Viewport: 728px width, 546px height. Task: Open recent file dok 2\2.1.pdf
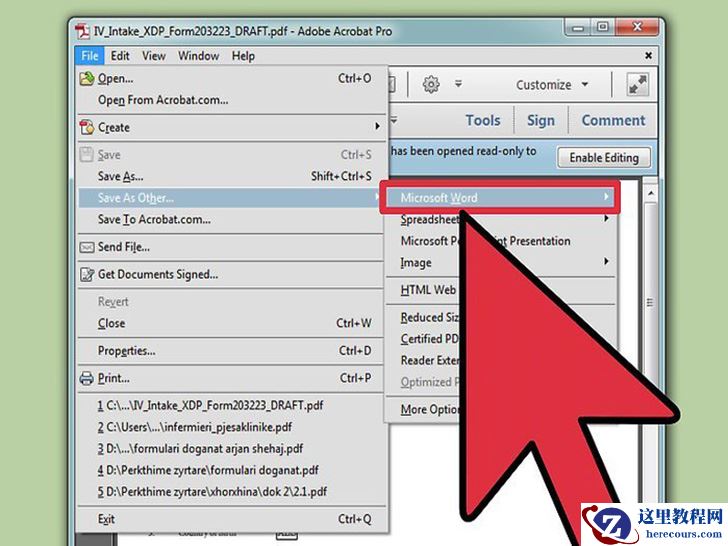[x=232, y=491]
